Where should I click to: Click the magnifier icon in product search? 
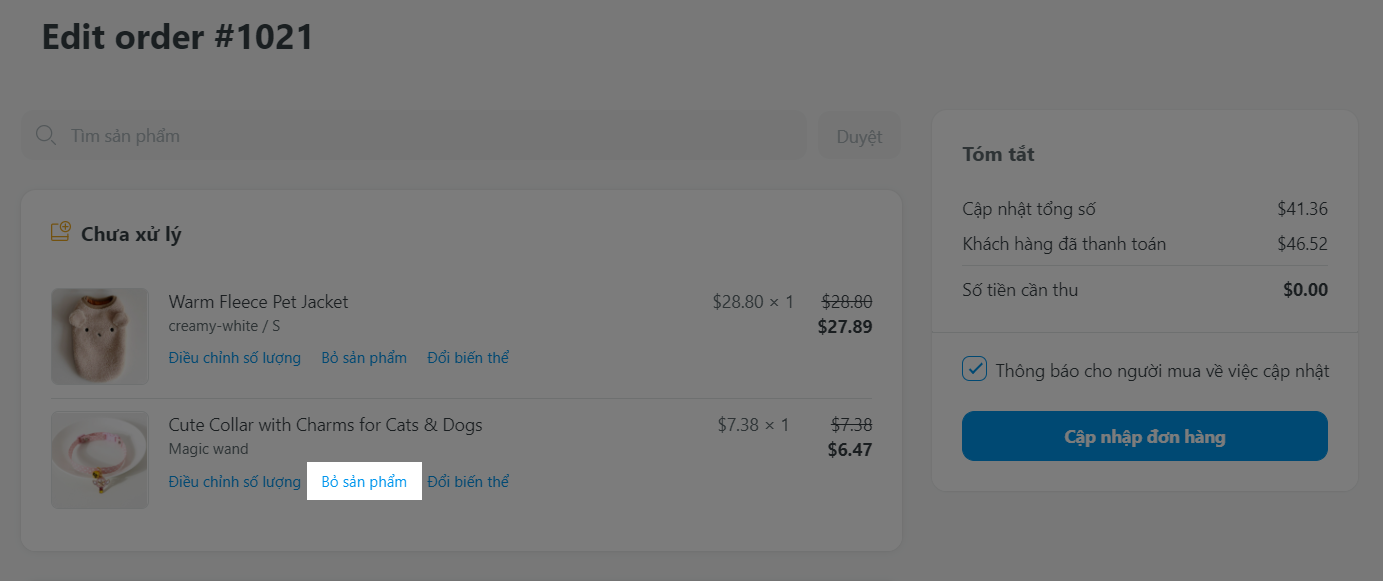[x=45, y=135]
